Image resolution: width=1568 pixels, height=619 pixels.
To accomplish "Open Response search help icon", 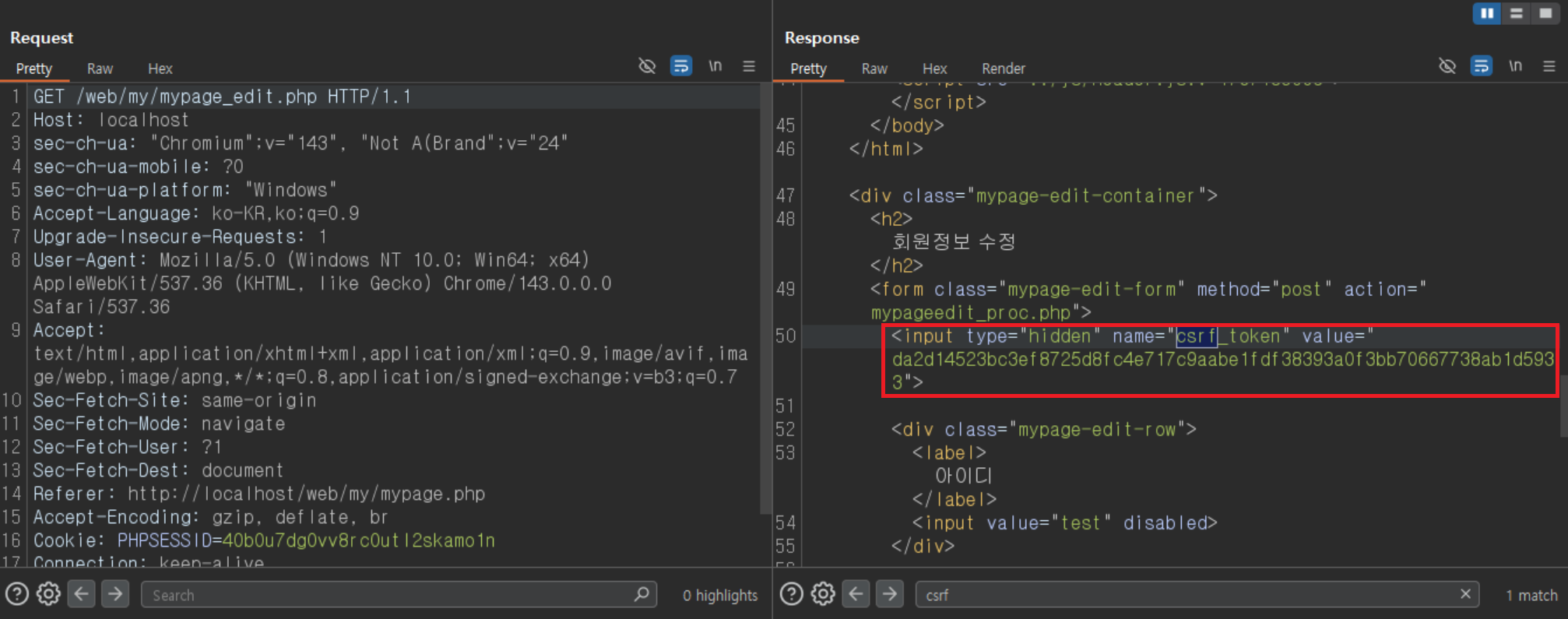I will click(792, 594).
